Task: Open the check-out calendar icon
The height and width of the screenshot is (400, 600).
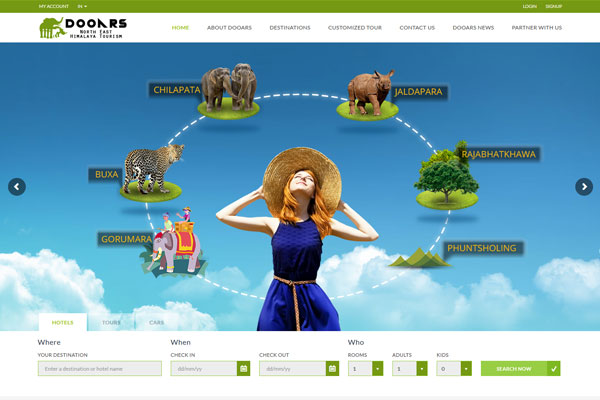Action: 332,369
